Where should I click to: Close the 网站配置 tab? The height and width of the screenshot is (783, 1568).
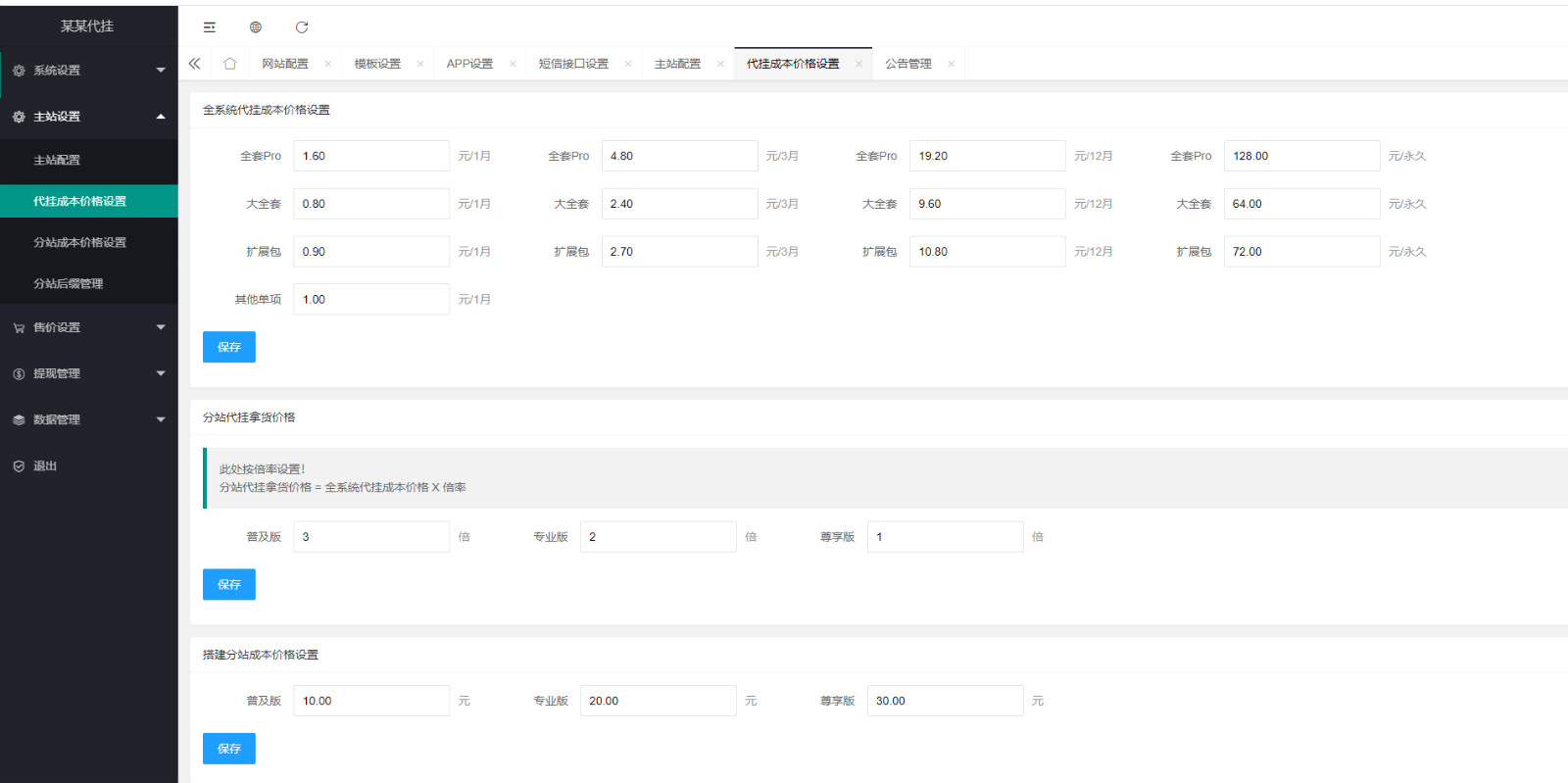coord(327,64)
